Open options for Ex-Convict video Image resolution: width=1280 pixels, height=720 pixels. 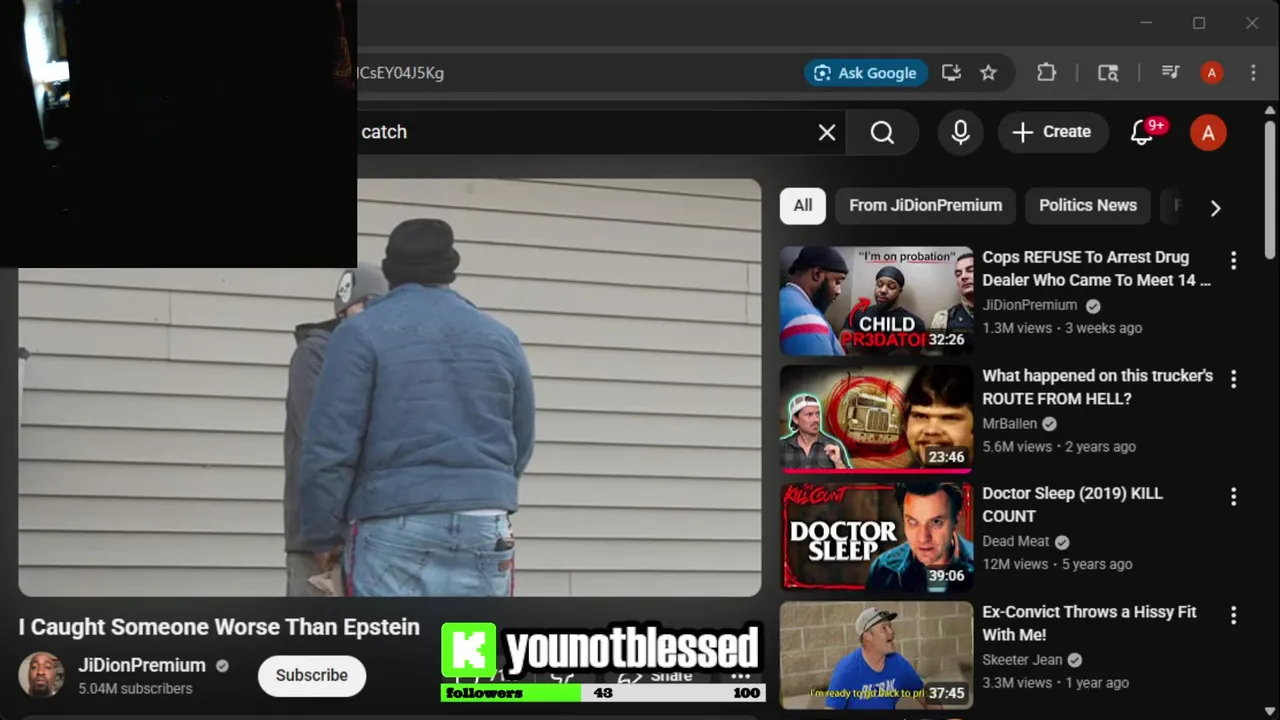click(x=1233, y=615)
